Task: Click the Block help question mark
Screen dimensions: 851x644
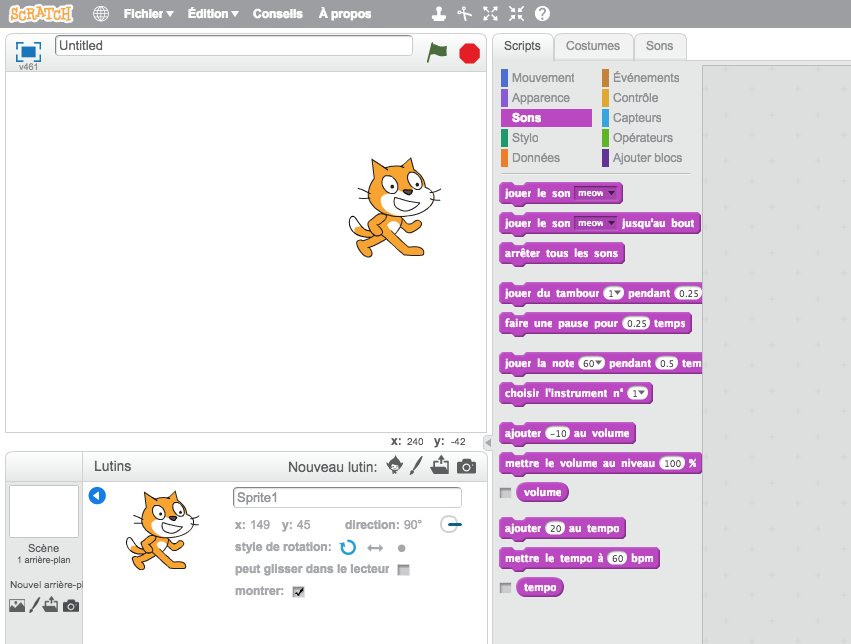Action: [x=542, y=14]
